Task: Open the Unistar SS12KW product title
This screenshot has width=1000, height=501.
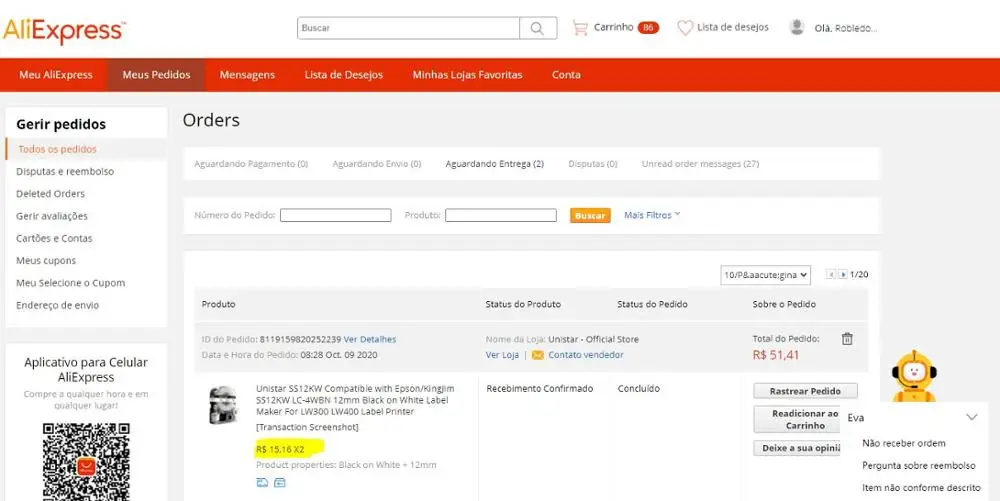Action: pos(355,400)
